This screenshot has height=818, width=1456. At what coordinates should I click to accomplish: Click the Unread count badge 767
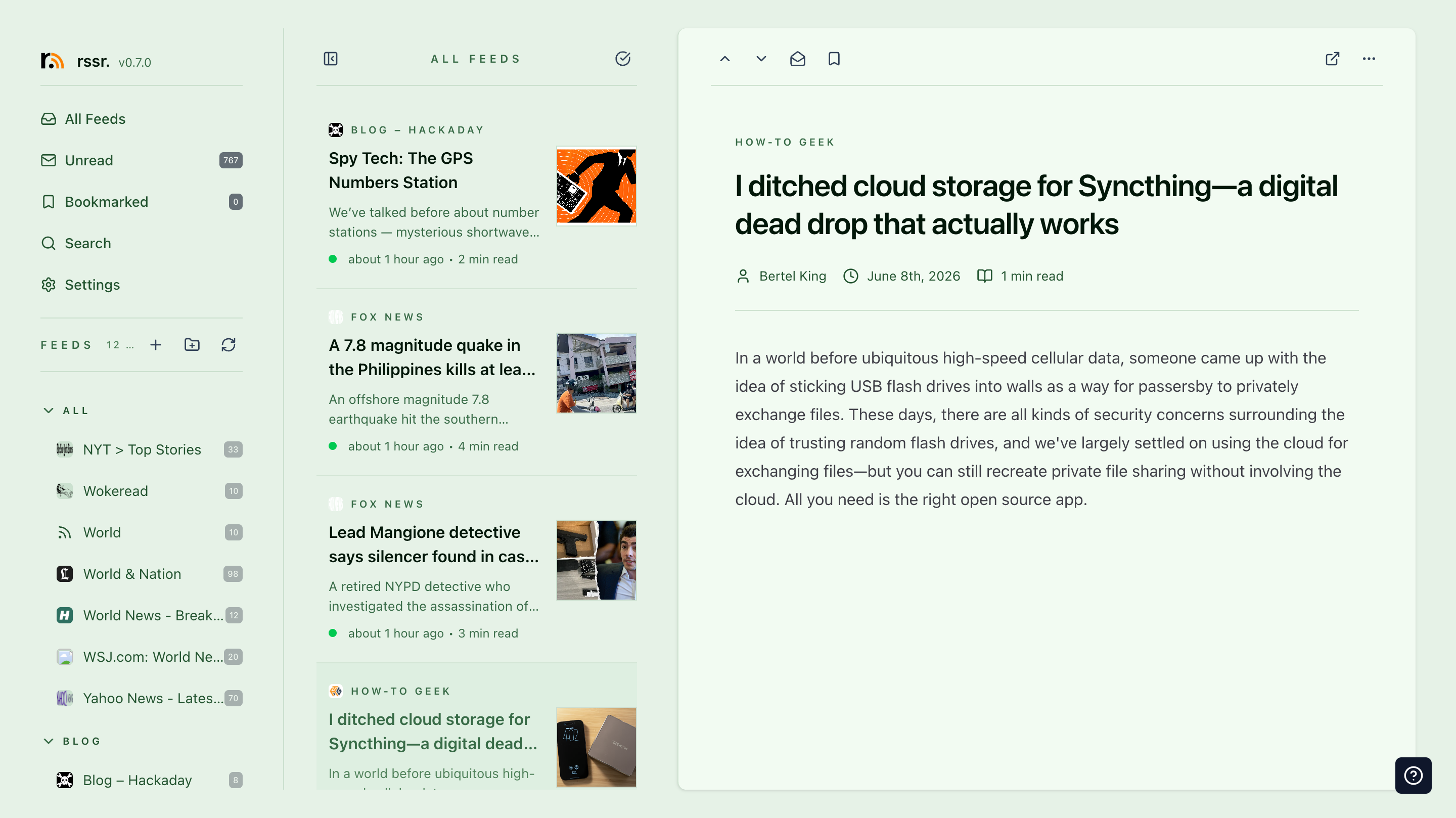coord(231,160)
